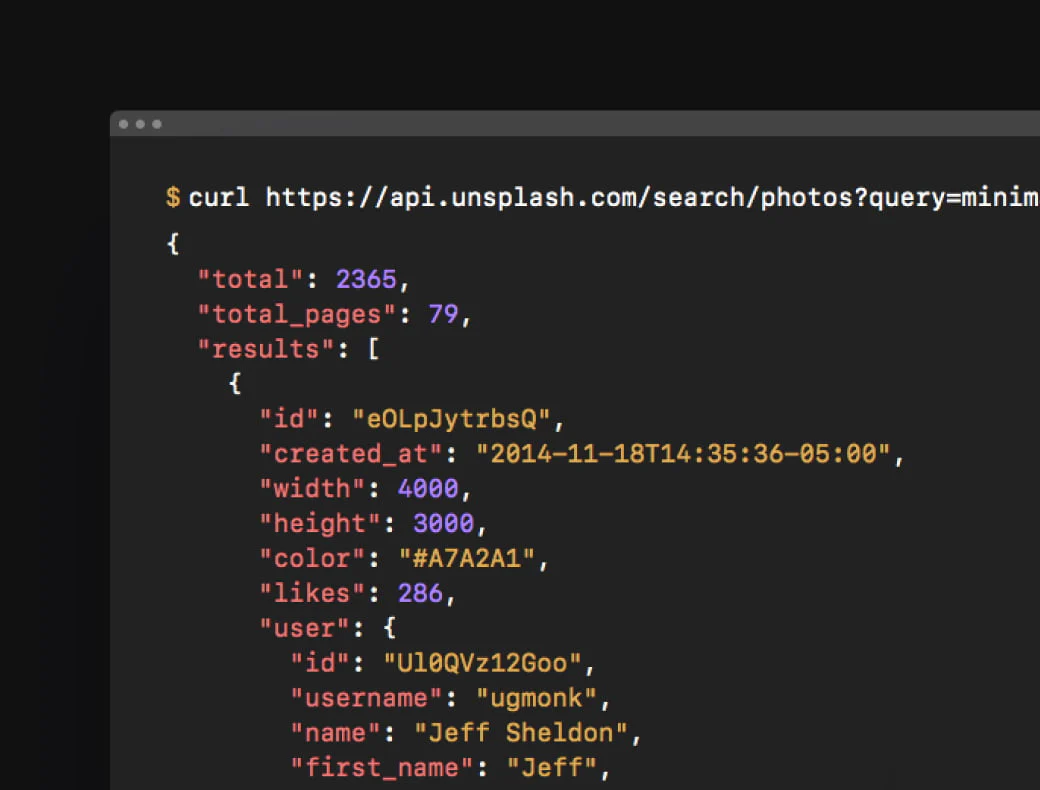The height and width of the screenshot is (790, 1040).
Task: Click the first gray dot in title bar
Action: 124,124
